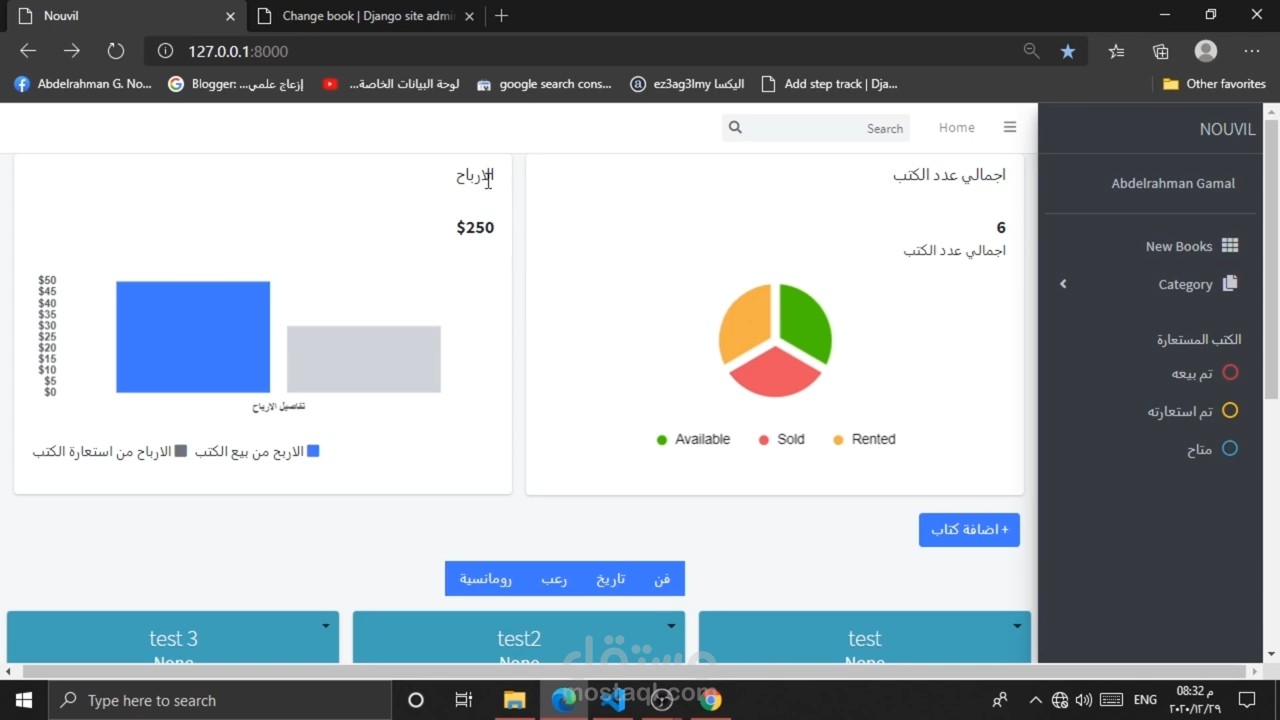Screen dimensions: 1280x720
Task: Click the address bar URL 127.0.0.1:8000
Action: click(x=238, y=51)
